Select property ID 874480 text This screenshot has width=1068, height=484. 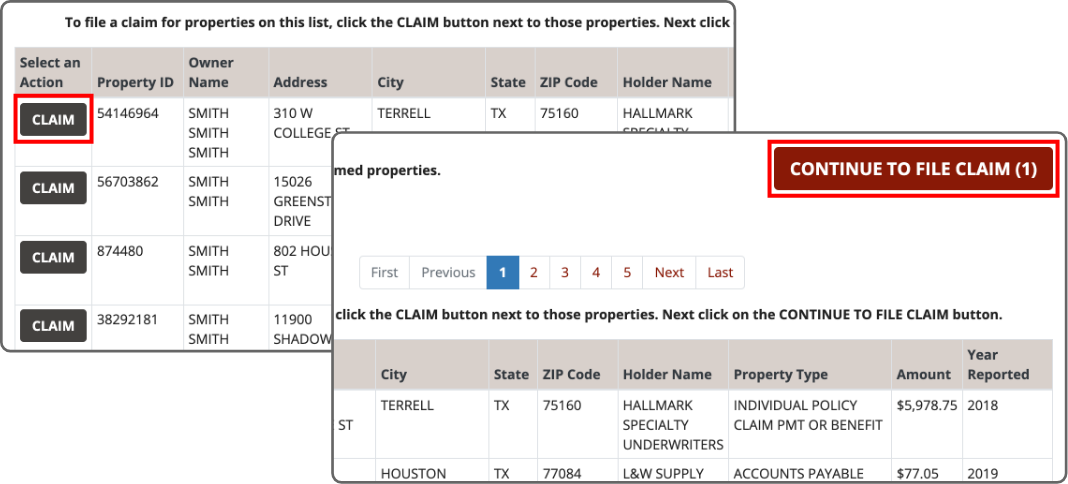click(120, 251)
